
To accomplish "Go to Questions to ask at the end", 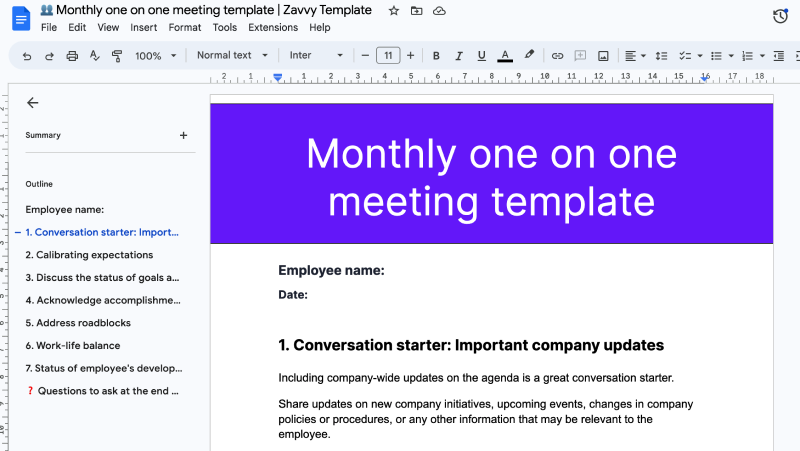I will tap(103, 391).
